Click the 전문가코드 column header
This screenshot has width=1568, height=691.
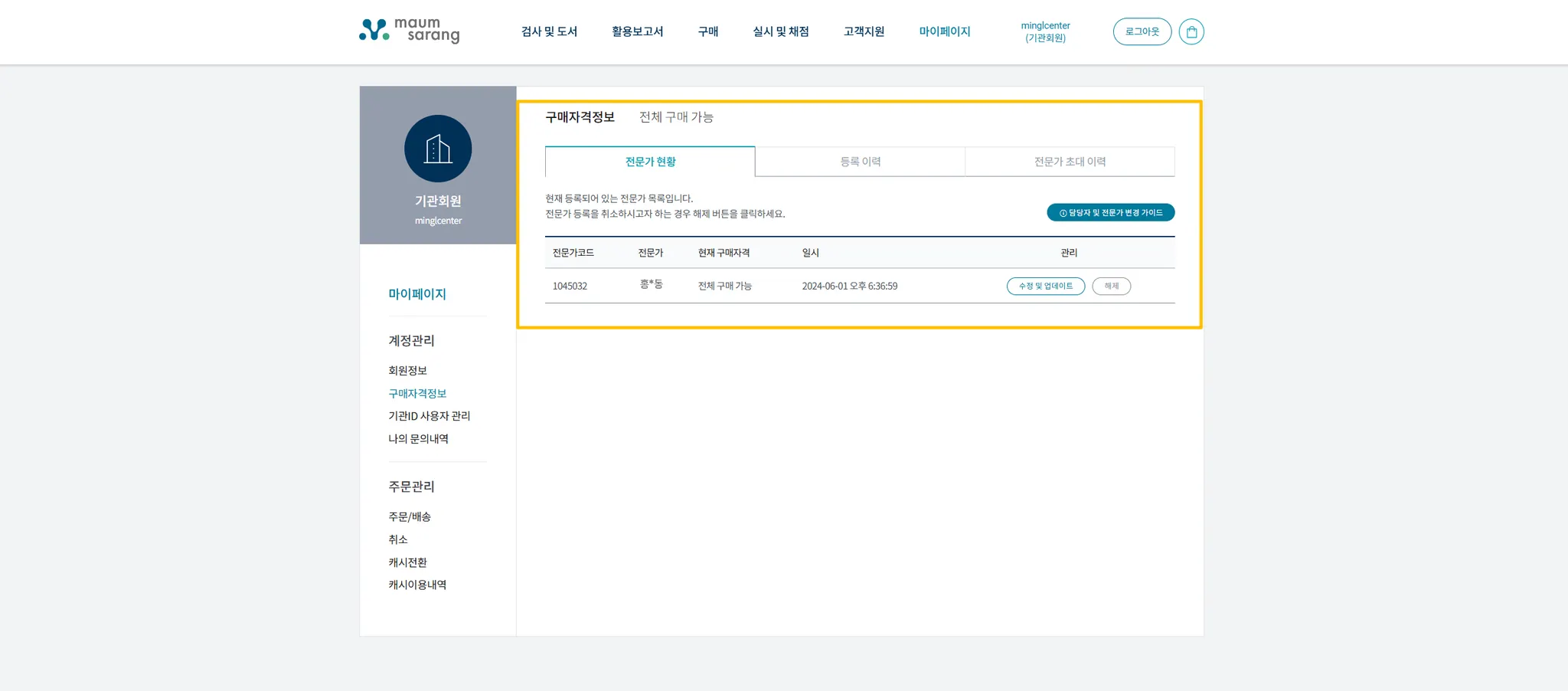(573, 253)
